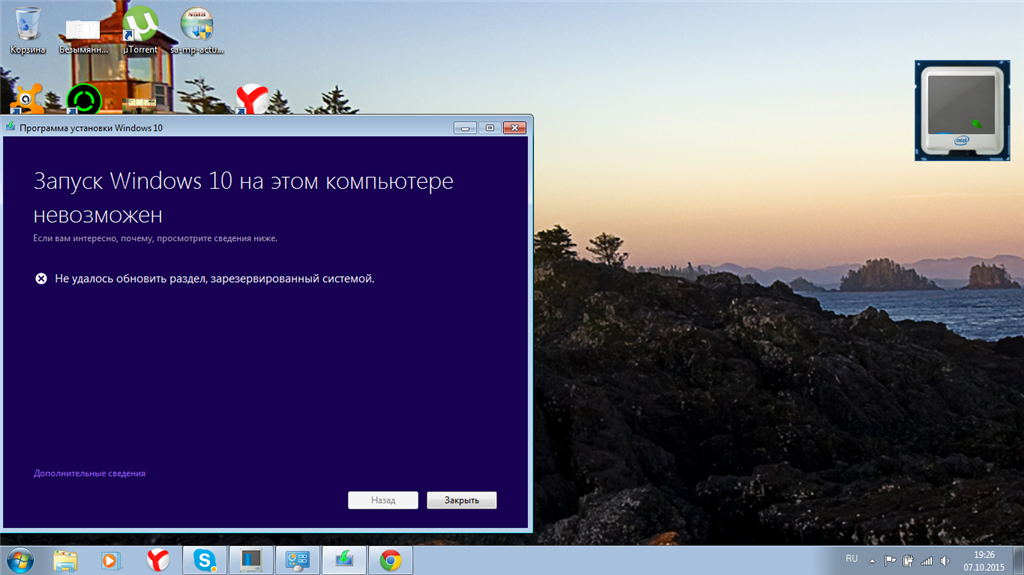
Task: Open the network signal tray icon
Action: pos(926,561)
